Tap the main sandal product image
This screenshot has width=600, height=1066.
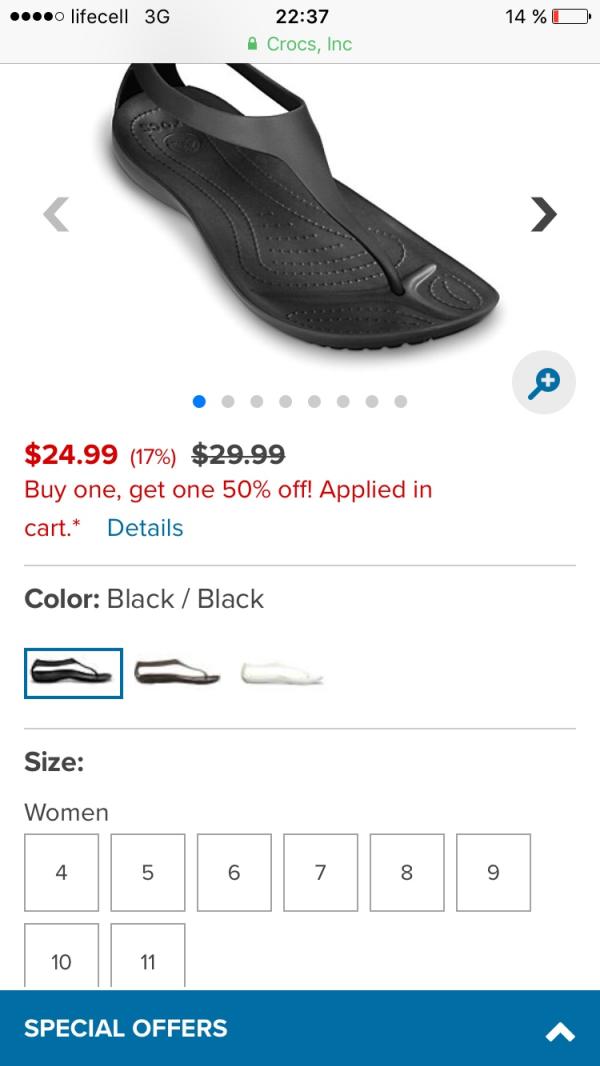[300, 210]
